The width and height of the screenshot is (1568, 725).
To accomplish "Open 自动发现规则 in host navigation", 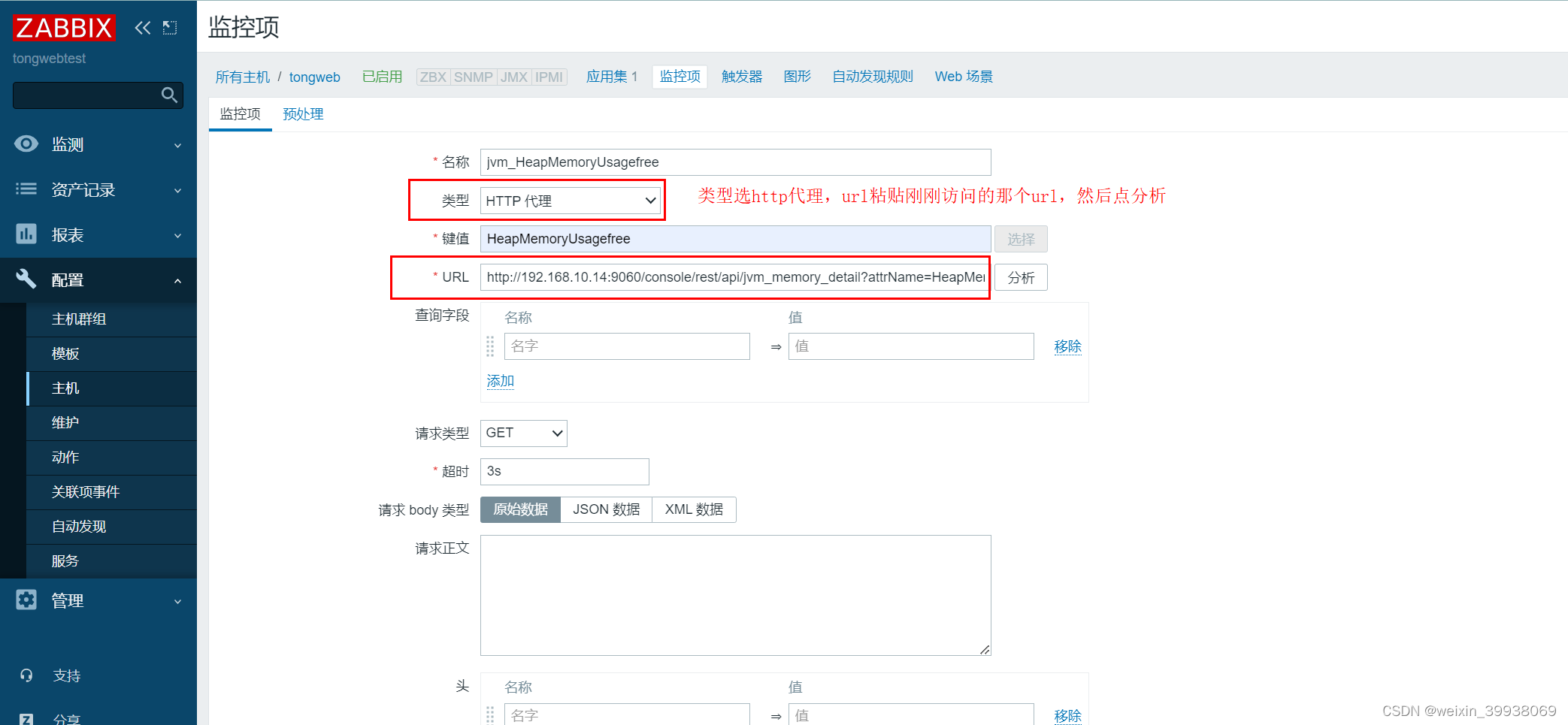I will (x=873, y=77).
